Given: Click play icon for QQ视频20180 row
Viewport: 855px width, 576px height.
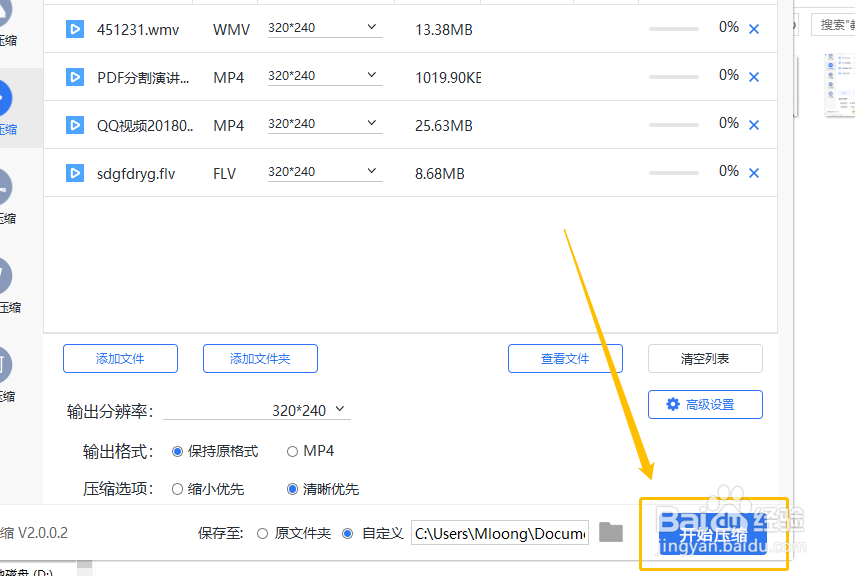Looking at the screenshot, I should [75, 125].
